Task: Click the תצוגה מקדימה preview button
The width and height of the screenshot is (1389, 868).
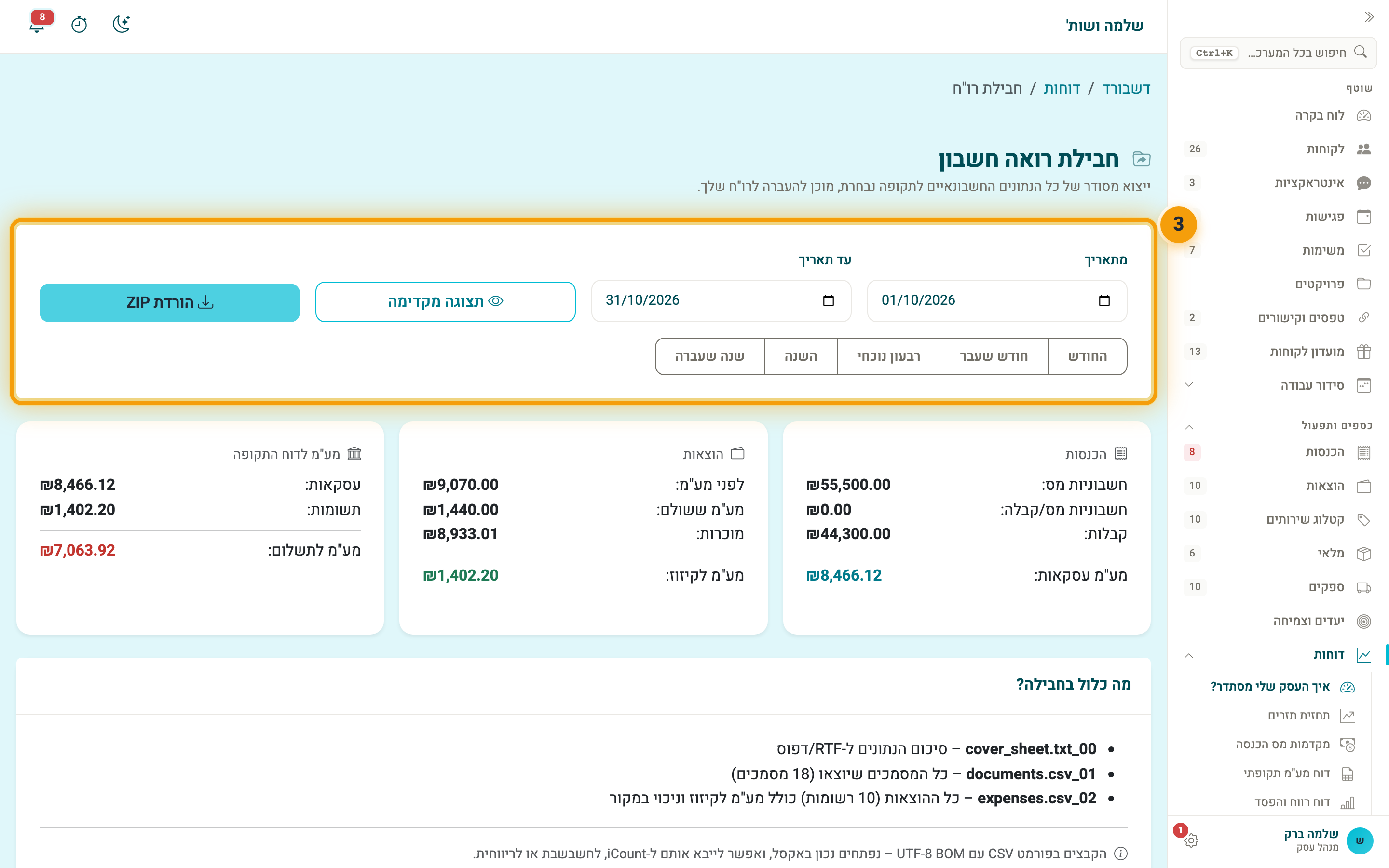Action: point(446,301)
